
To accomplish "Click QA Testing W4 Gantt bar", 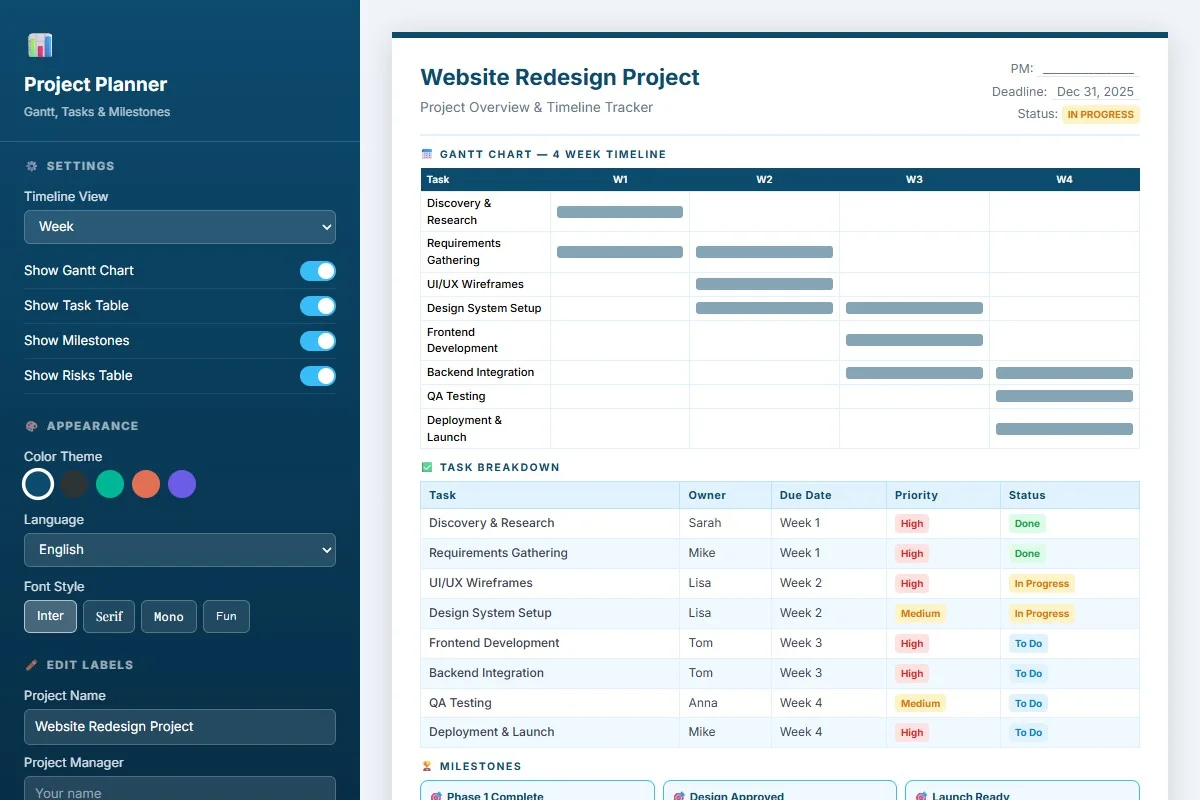I will [1064, 396].
